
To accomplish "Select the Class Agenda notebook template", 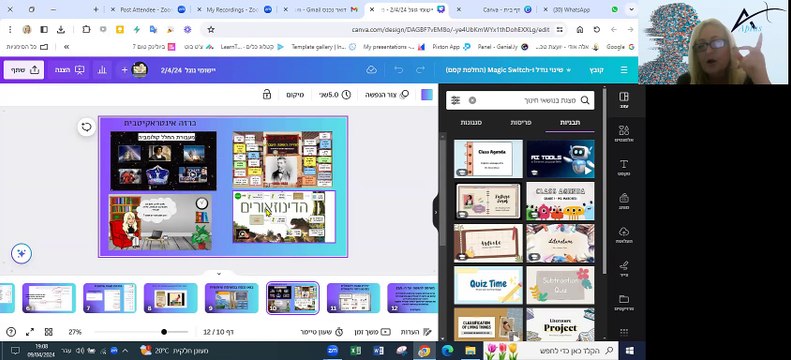I will (488, 158).
